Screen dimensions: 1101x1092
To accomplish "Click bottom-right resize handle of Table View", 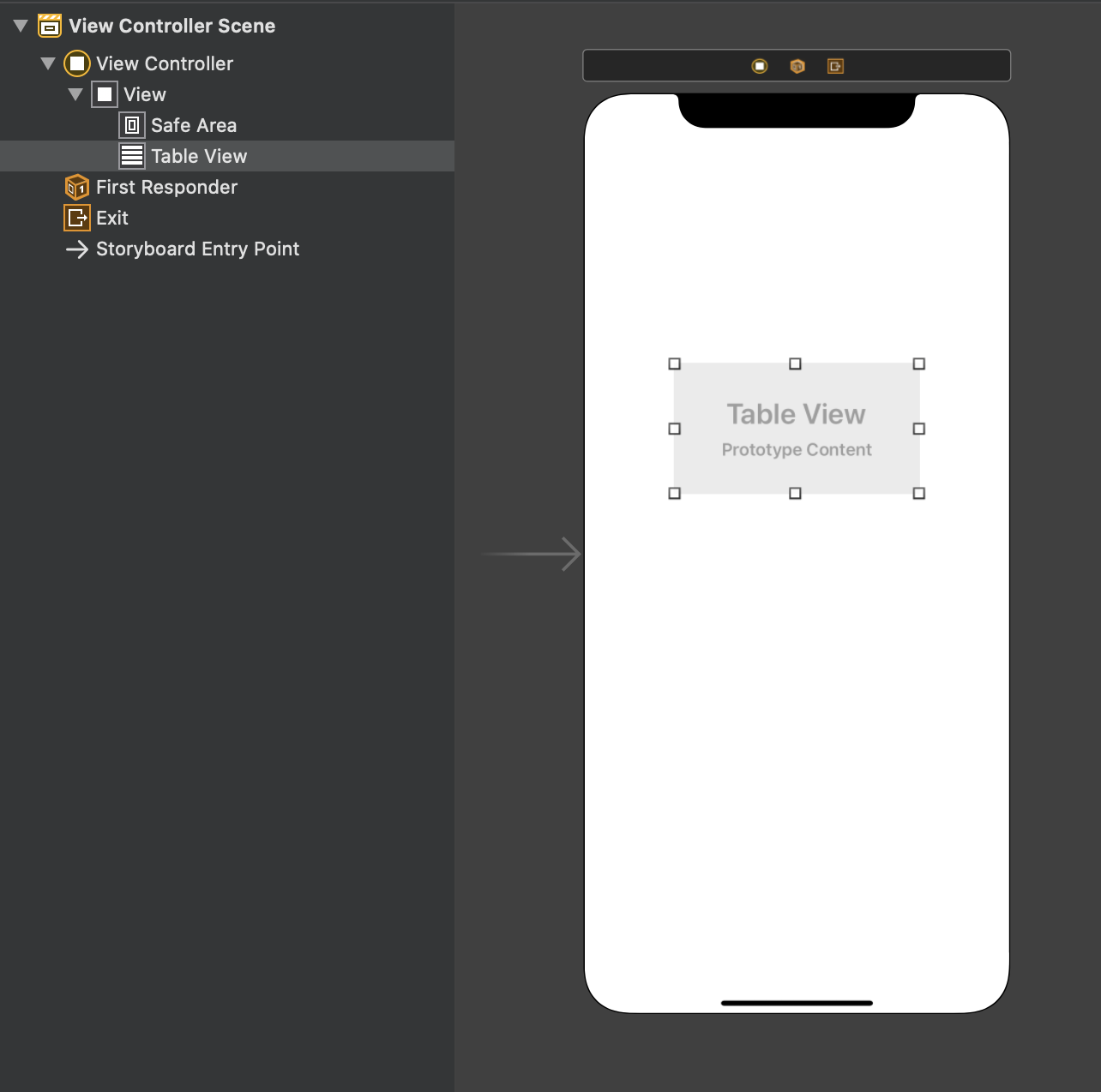I will tap(919, 494).
